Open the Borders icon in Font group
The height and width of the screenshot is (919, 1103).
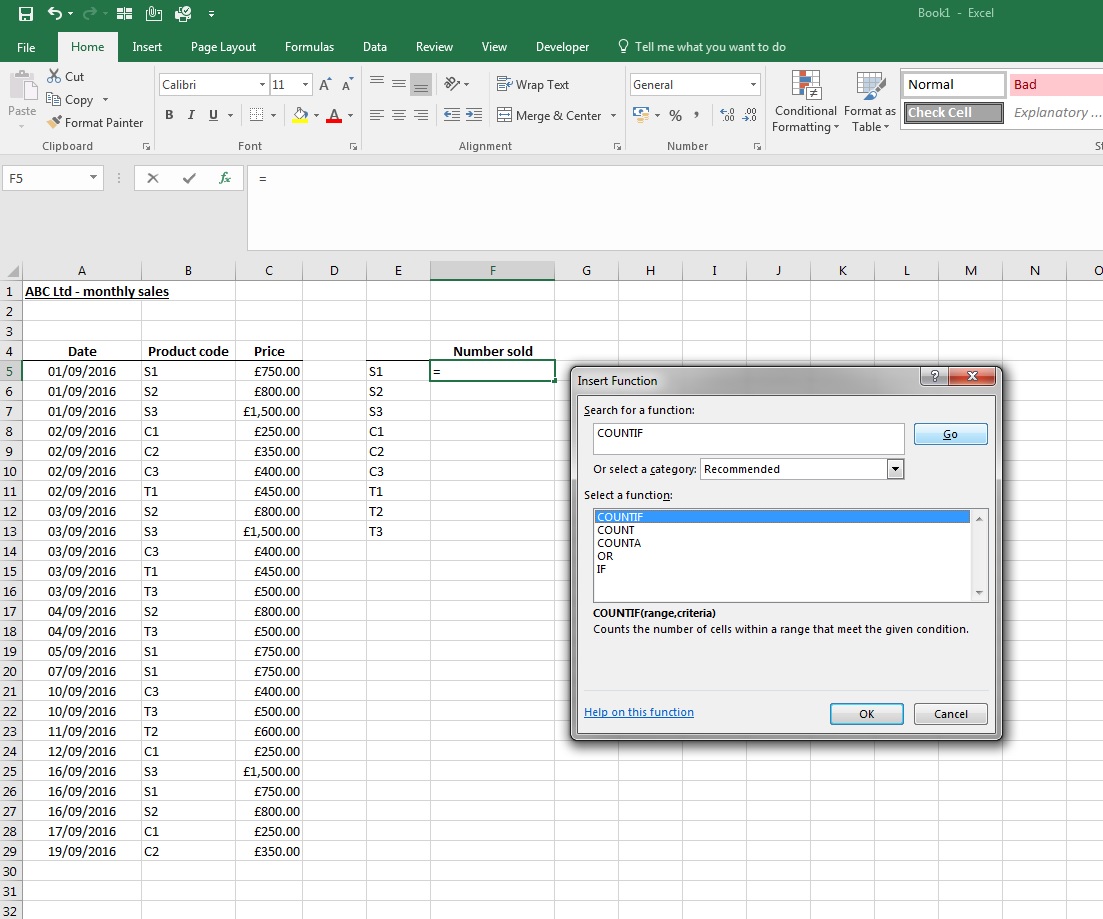pos(257,115)
